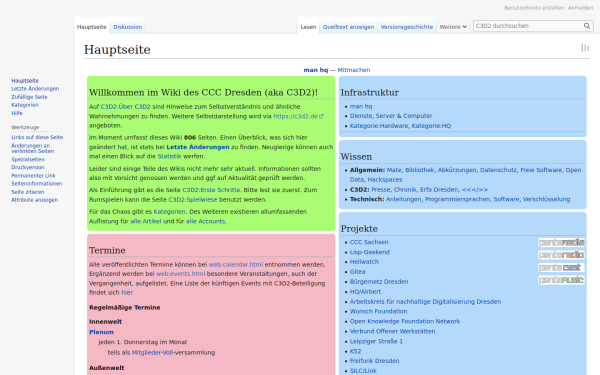Screen dimensions: 600x375
Task: Select the Hauptseite page tab
Action: click(x=91, y=27)
